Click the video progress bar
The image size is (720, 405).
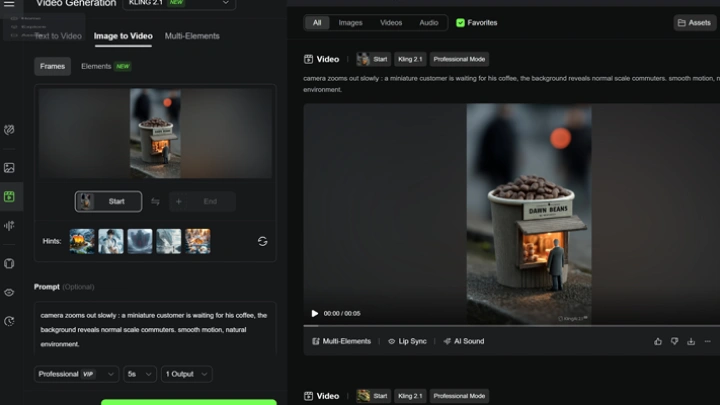point(512,326)
